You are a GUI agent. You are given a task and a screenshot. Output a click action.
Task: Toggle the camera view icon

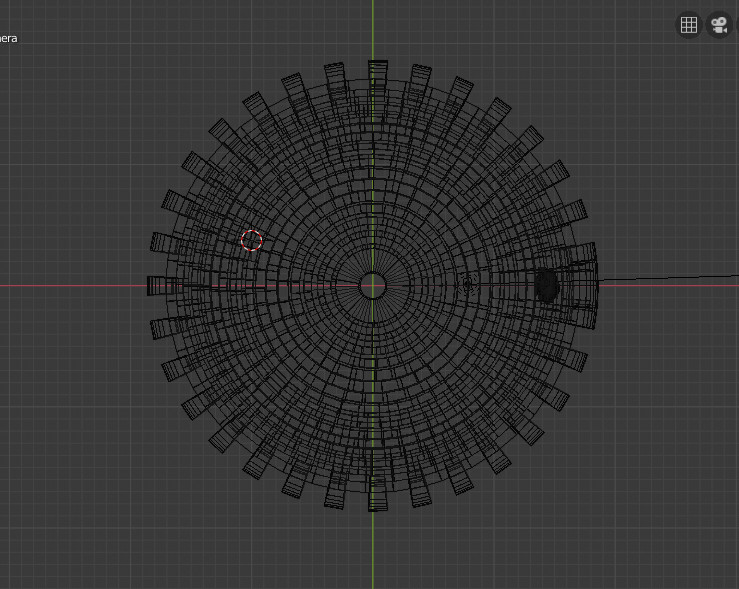coord(719,25)
